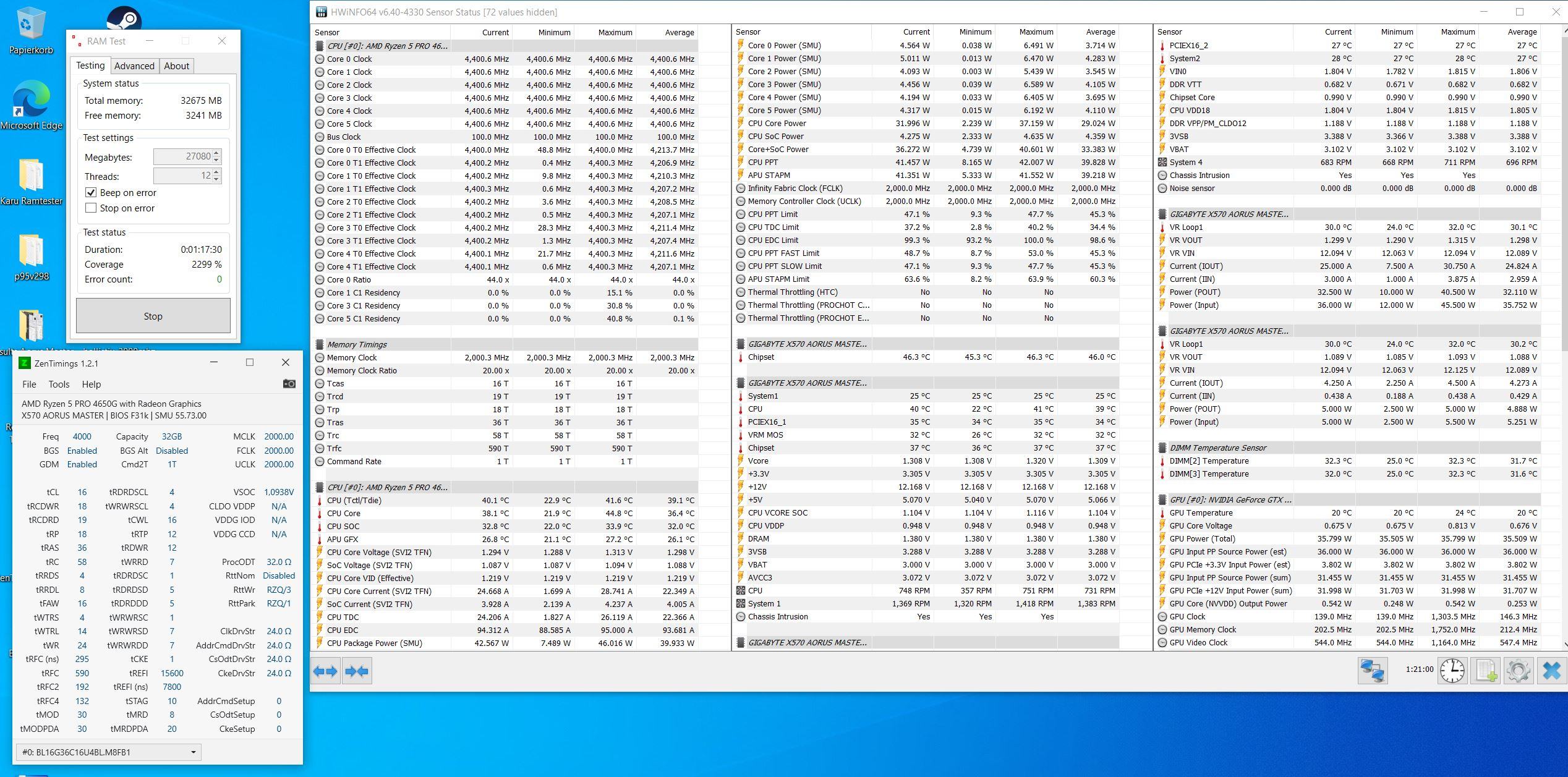The height and width of the screenshot is (777, 1568).
Task: Open ZenTimings Tools menu
Action: [x=59, y=384]
